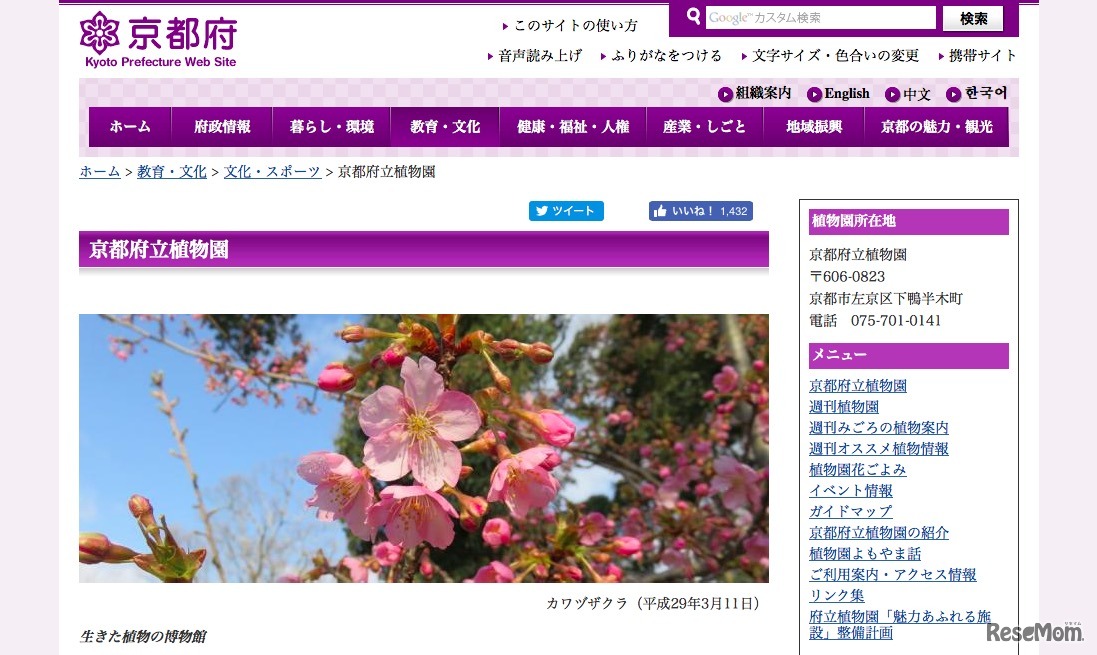
Task: Select the 한국어 language option
Action: click(984, 93)
